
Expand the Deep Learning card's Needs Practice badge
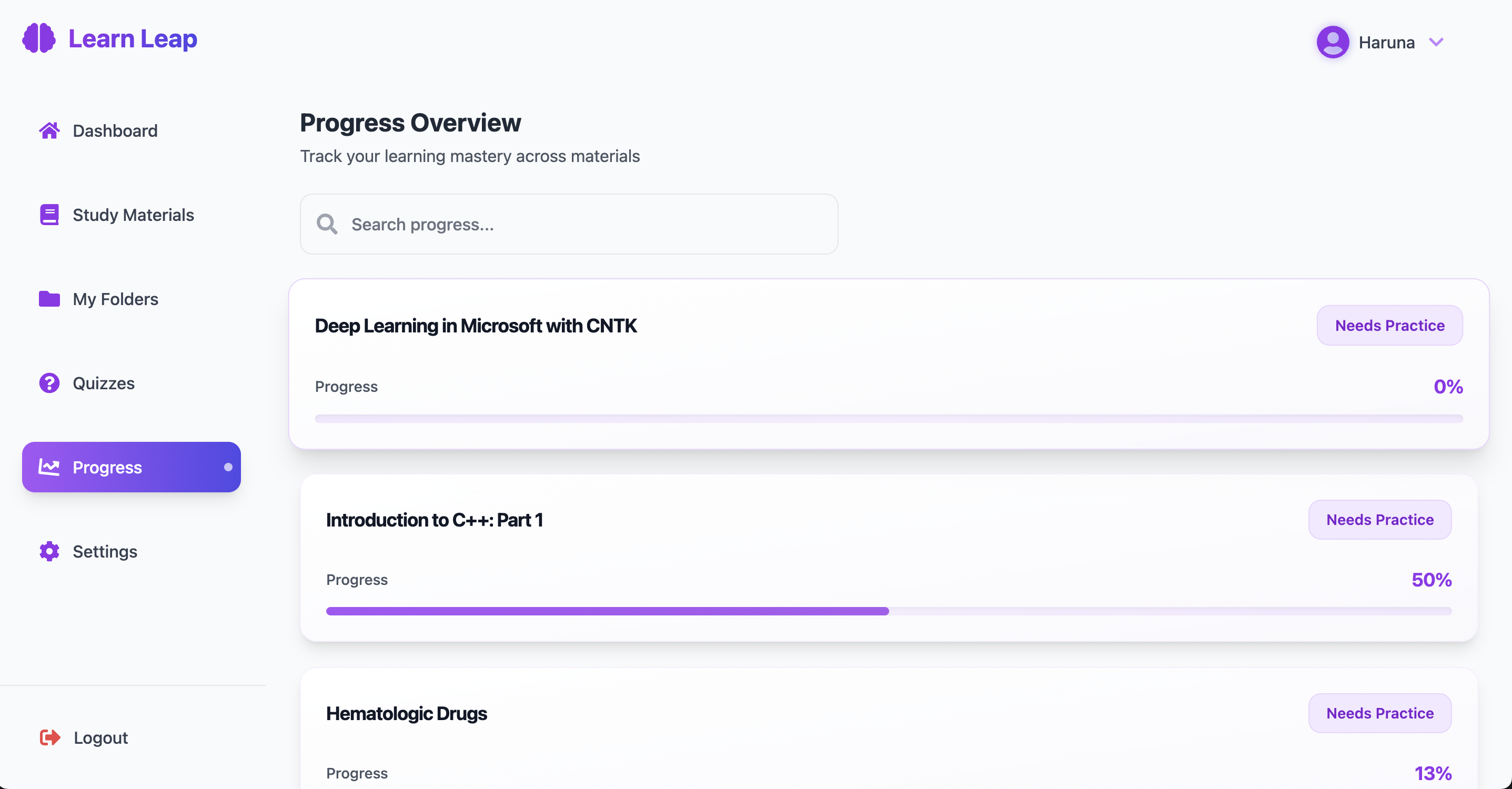[x=1389, y=325]
